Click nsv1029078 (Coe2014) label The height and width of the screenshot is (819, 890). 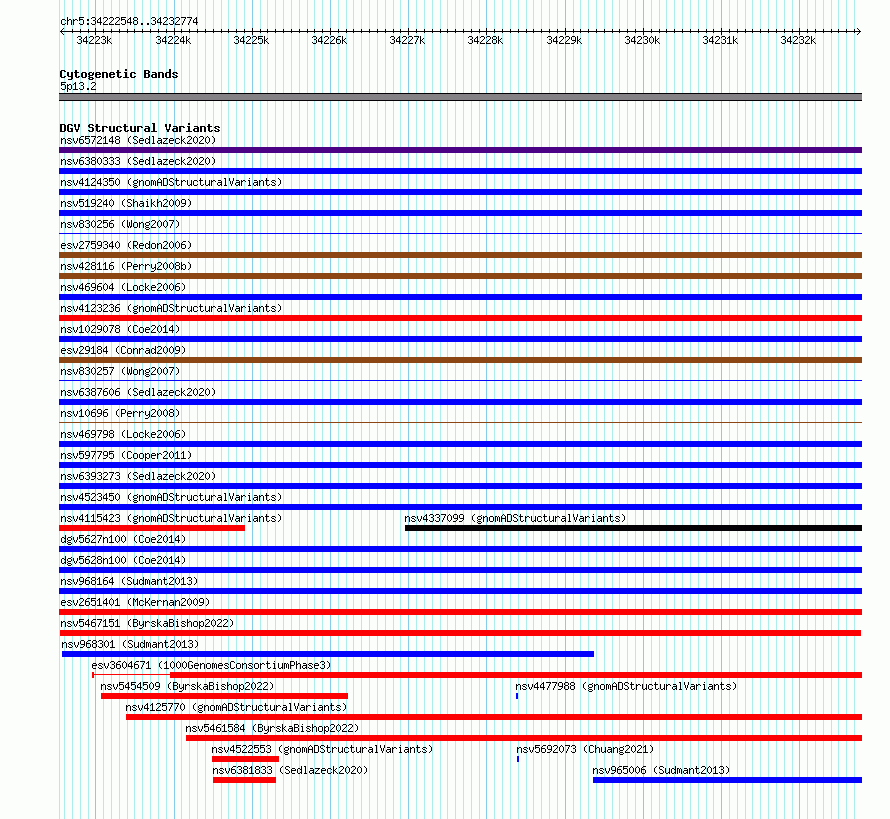point(120,329)
